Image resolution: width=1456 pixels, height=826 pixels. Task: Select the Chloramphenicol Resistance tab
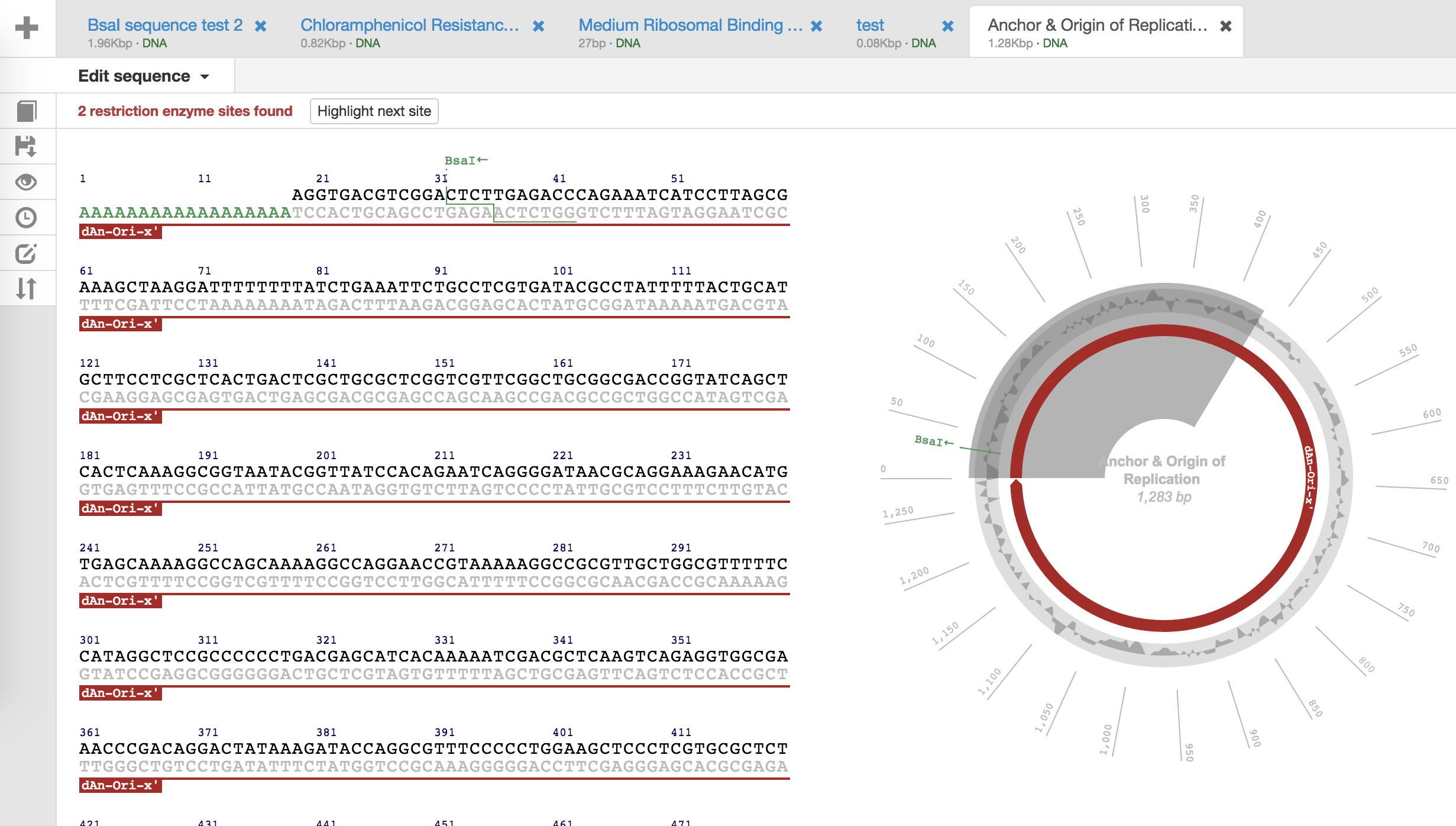tap(409, 25)
